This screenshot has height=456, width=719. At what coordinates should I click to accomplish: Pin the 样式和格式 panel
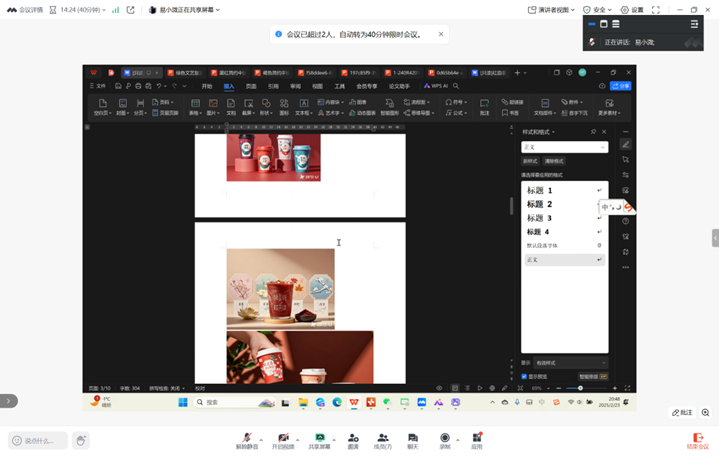(x=593, y=131)
